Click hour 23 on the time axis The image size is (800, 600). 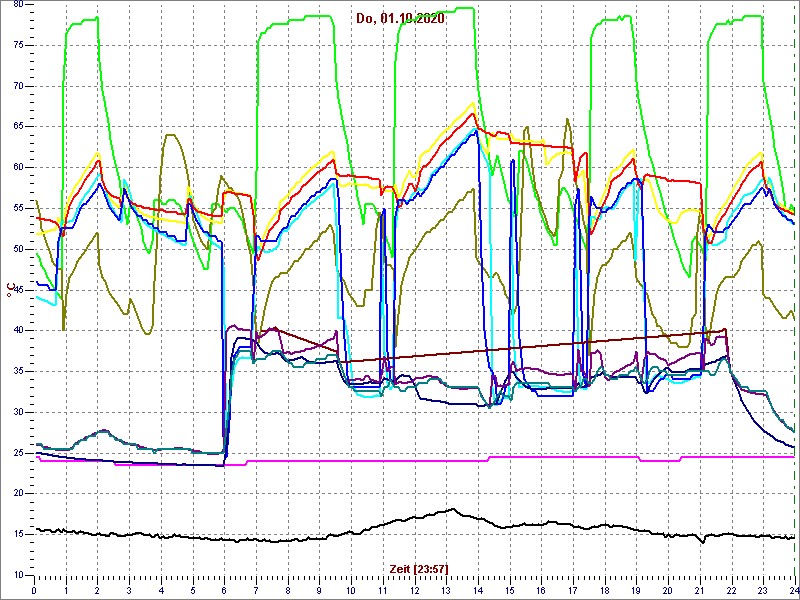click(x=763, y=590)
